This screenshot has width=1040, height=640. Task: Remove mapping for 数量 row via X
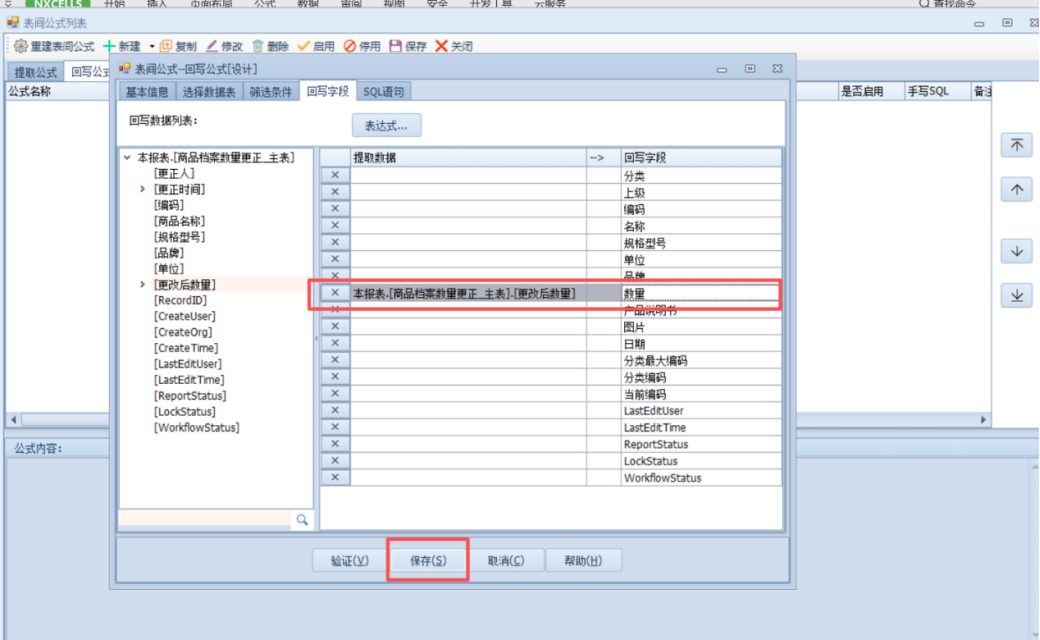(335, 293)
